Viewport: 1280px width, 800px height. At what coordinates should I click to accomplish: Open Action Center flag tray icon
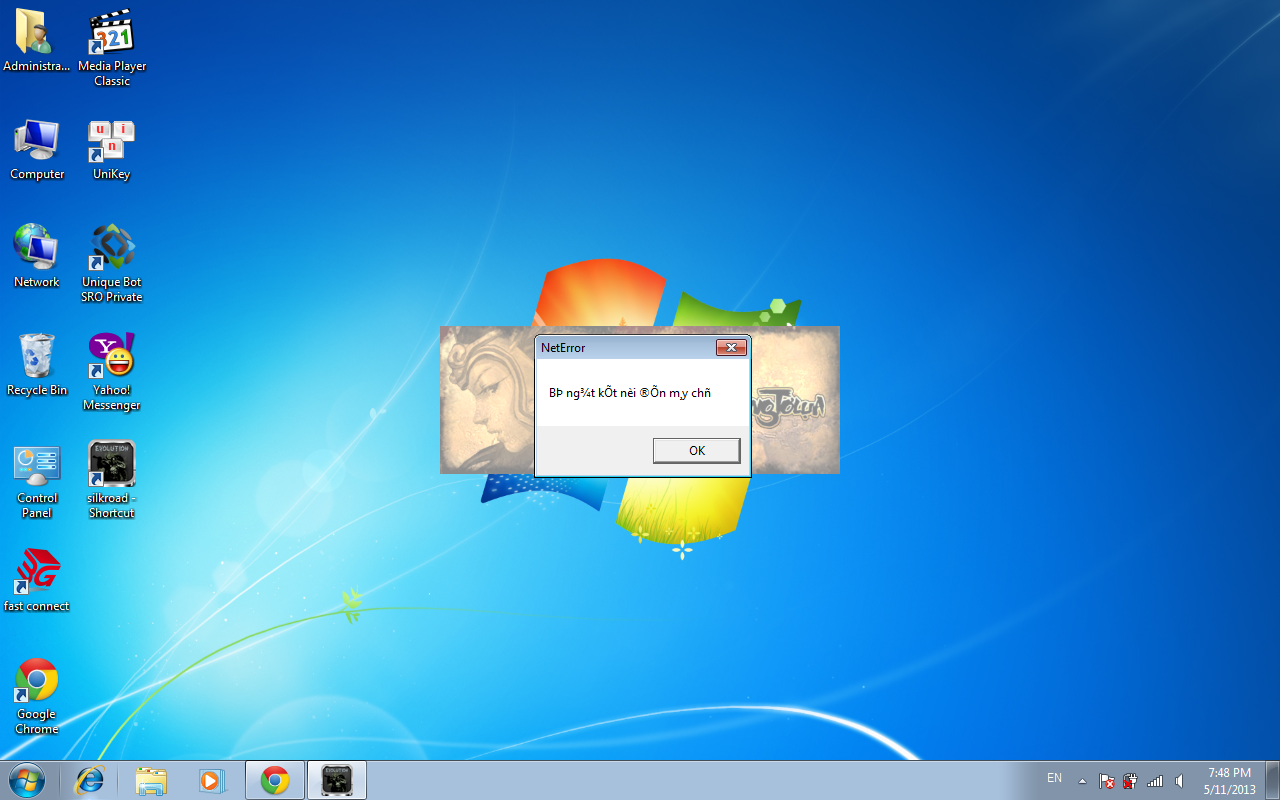coord(1107,781)
